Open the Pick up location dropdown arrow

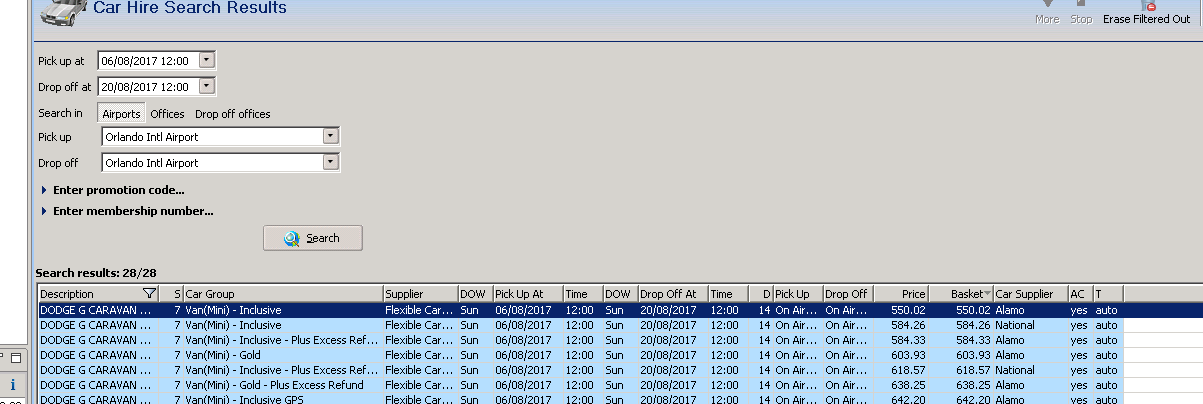point(331,136)
